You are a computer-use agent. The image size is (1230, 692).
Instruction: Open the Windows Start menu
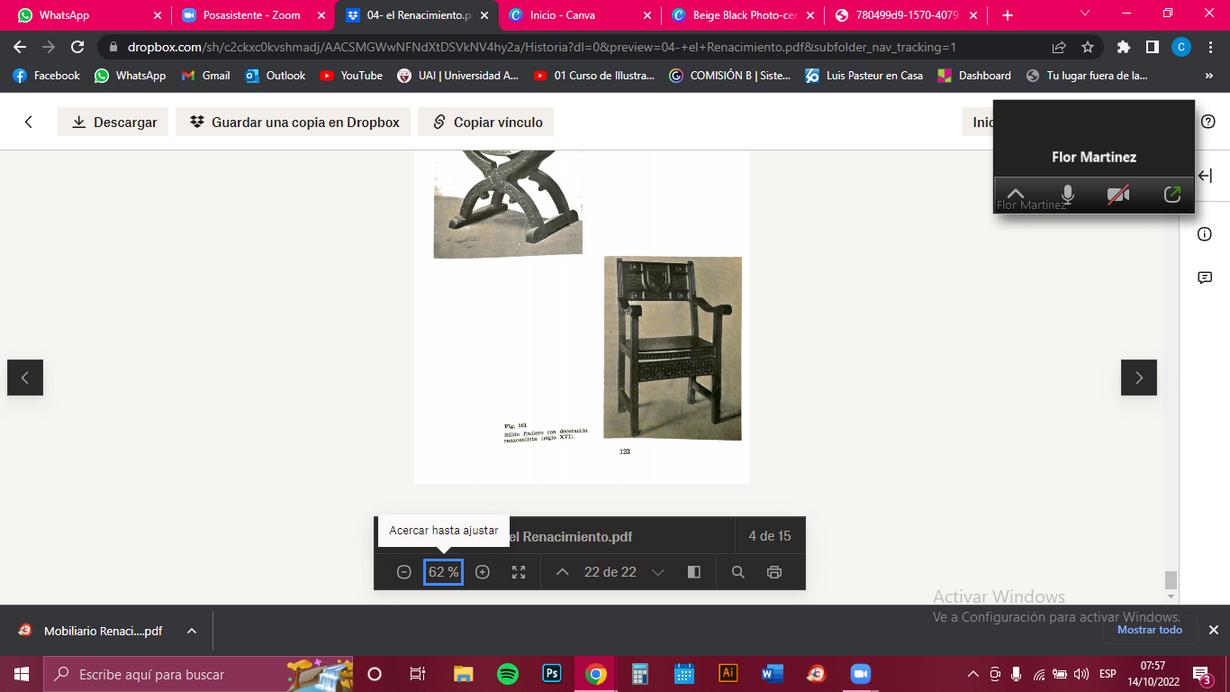coord(20,674)
